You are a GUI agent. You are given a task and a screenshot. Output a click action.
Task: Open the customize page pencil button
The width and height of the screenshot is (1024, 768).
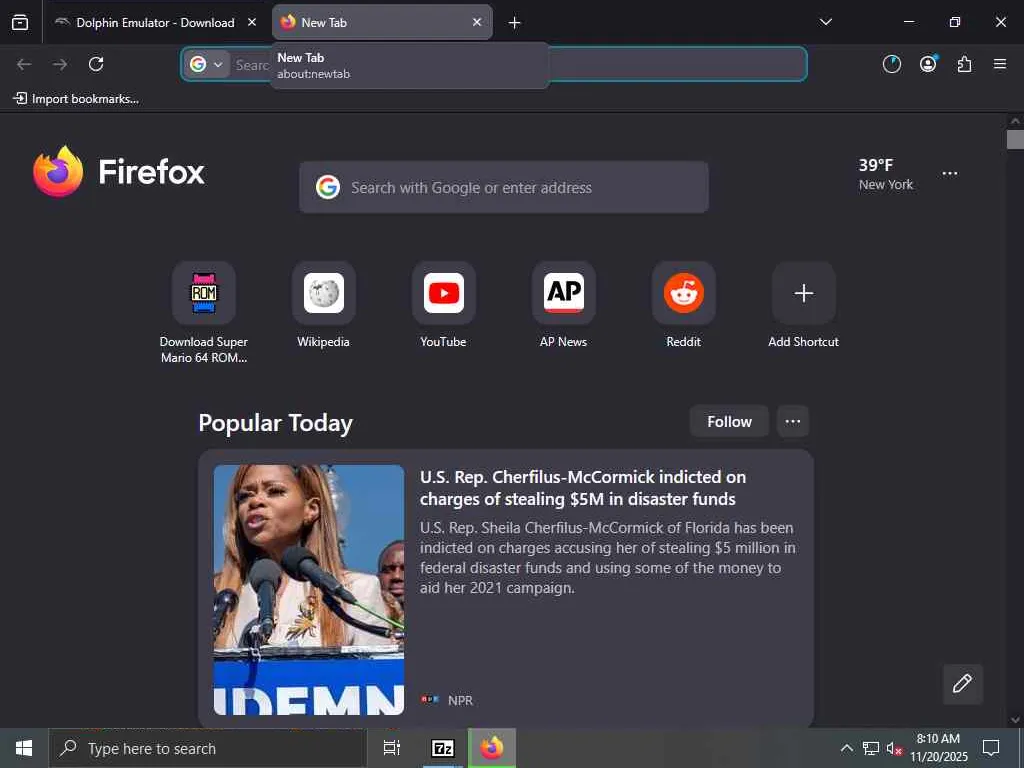(x=962, y=684)
